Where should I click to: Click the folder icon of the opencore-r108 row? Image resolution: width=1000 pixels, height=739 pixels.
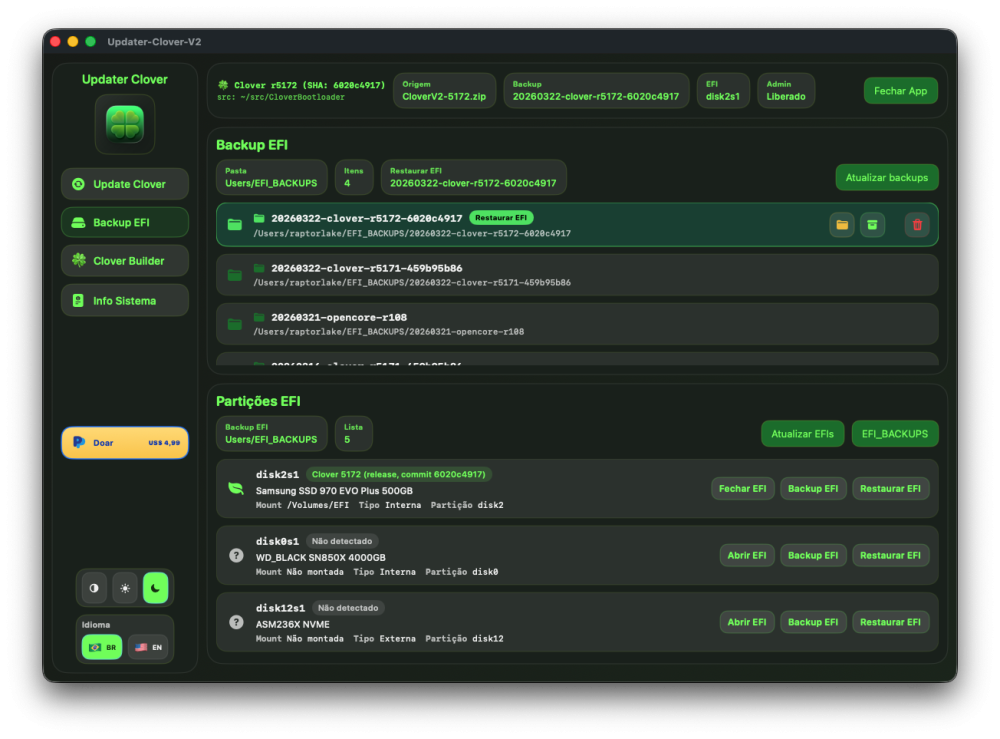(x=235, y=324)
